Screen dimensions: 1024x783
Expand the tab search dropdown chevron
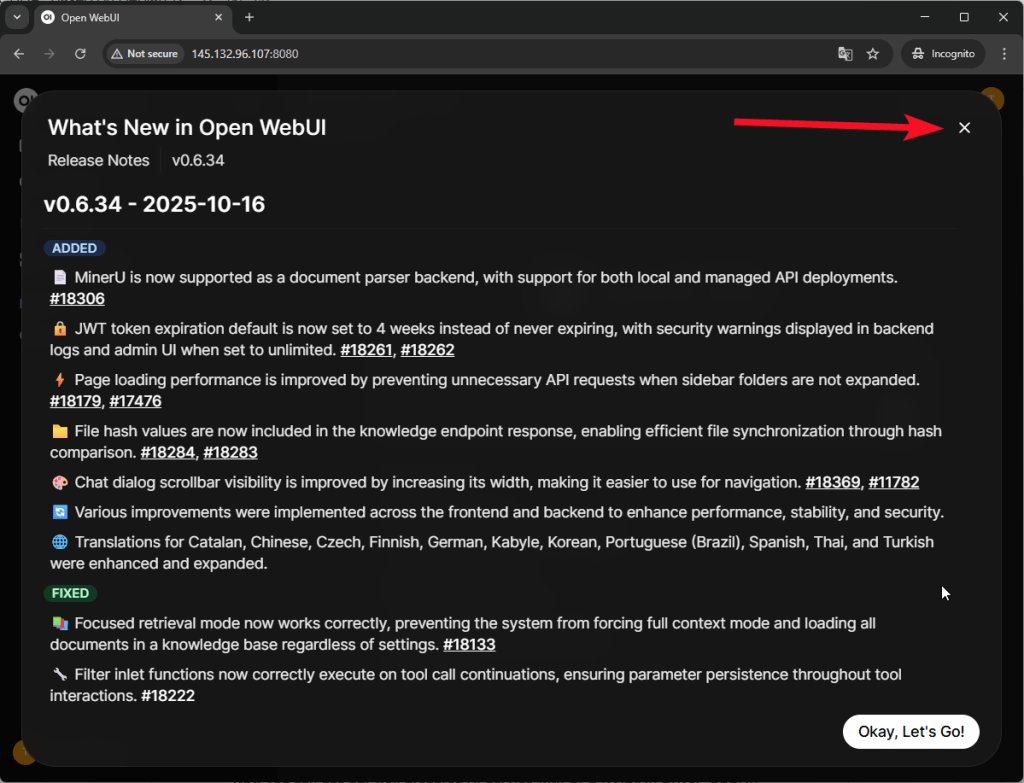pyautogui.click(x=17, y=17)
